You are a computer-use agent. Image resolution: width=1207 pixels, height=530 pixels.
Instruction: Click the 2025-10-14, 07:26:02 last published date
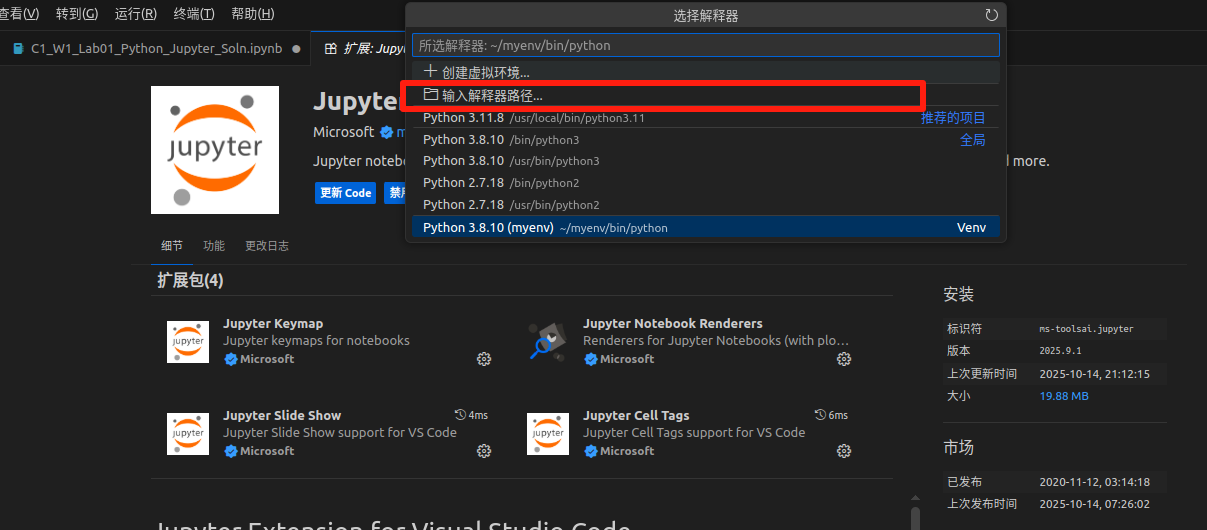point(1095,504)
